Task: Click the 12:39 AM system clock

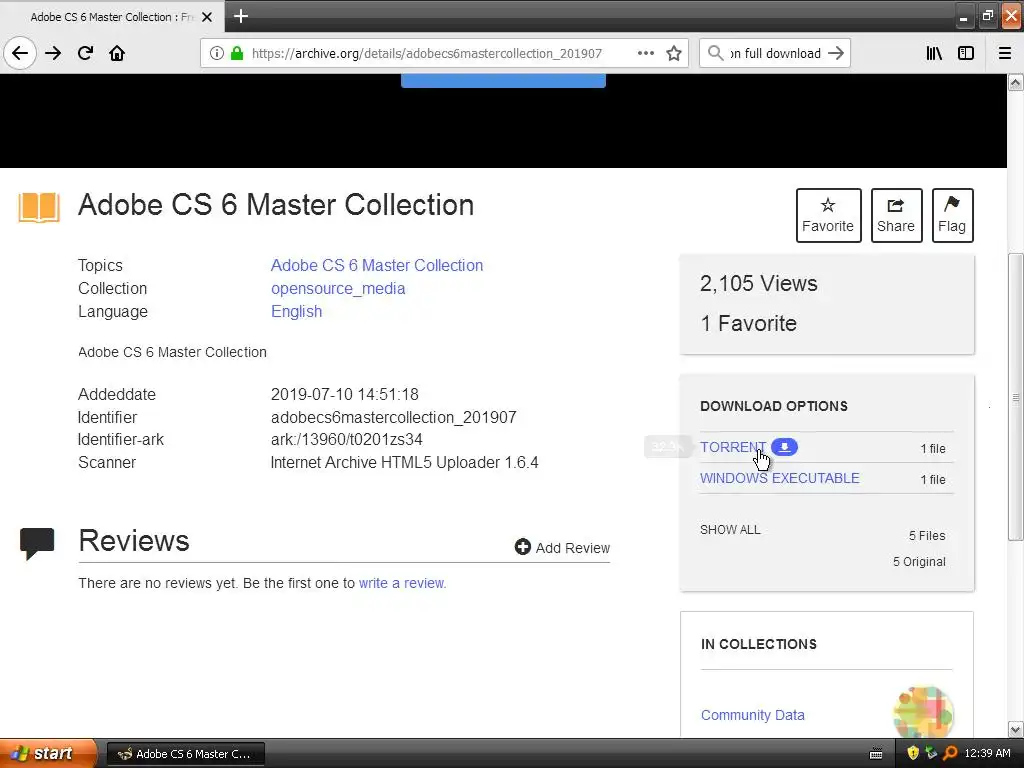Action: [x=987, y=753]
